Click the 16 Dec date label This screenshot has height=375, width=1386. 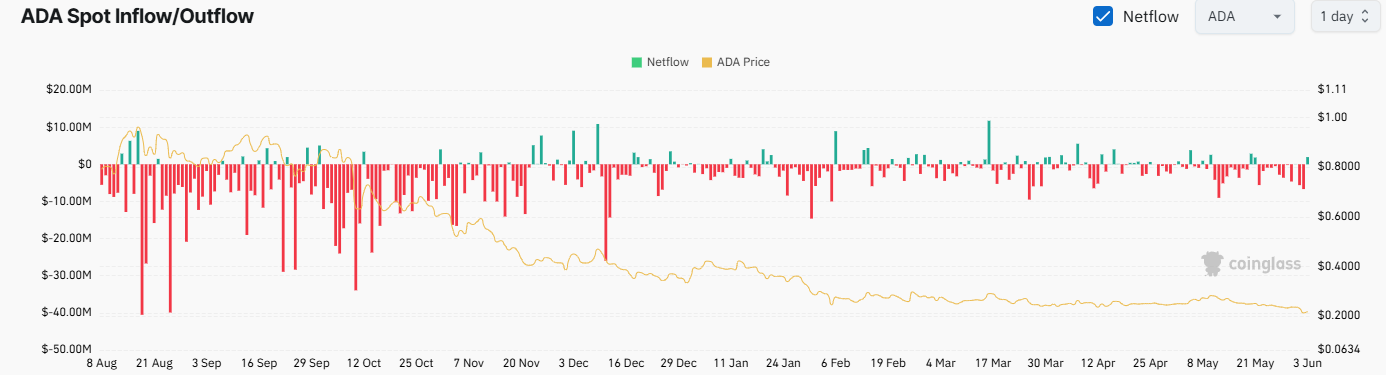(626, 363)
